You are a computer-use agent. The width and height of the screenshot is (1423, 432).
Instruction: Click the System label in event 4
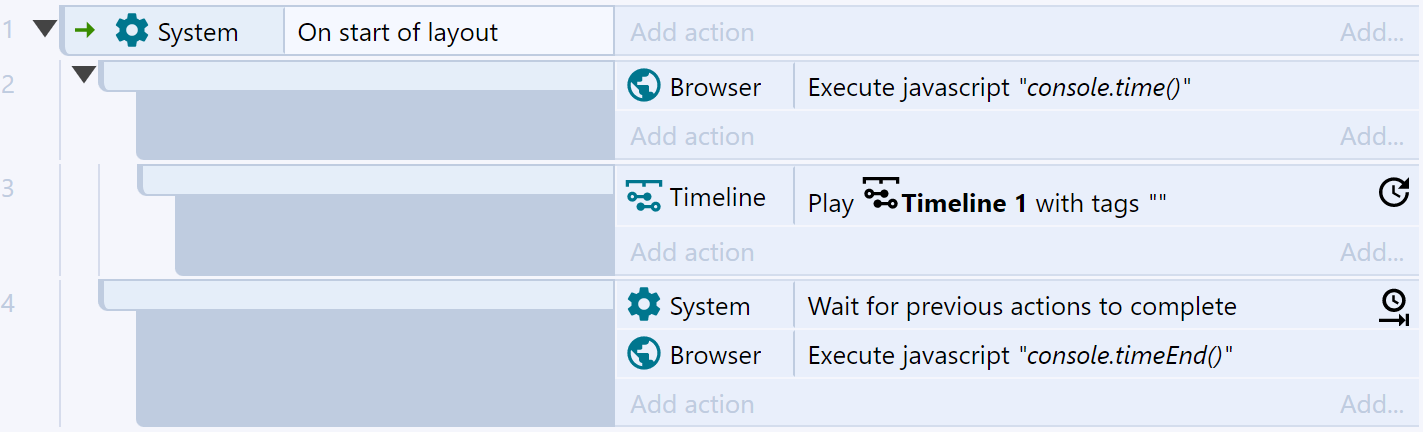pos(710,306)
